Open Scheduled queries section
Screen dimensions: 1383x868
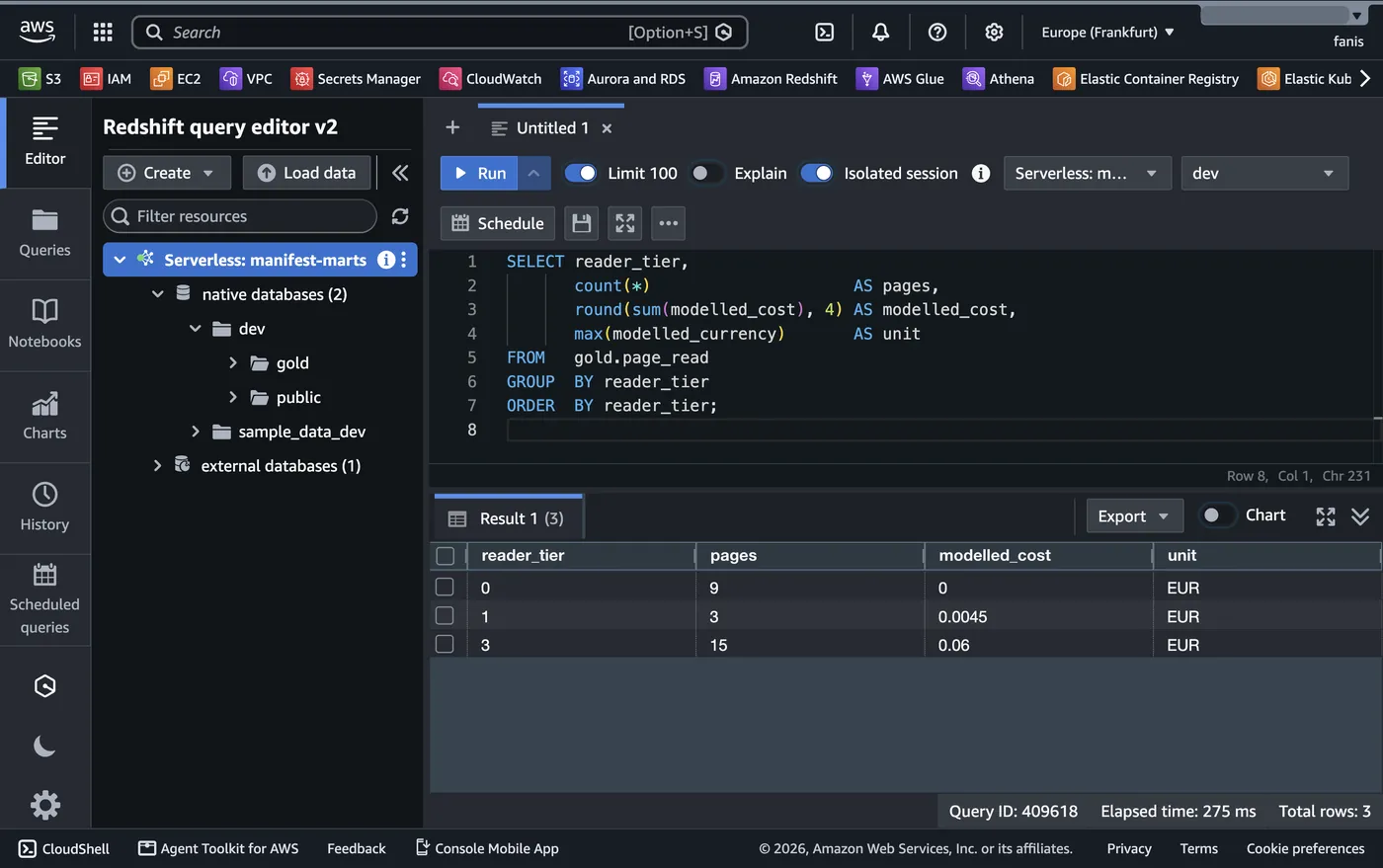[x=44, y=599]
